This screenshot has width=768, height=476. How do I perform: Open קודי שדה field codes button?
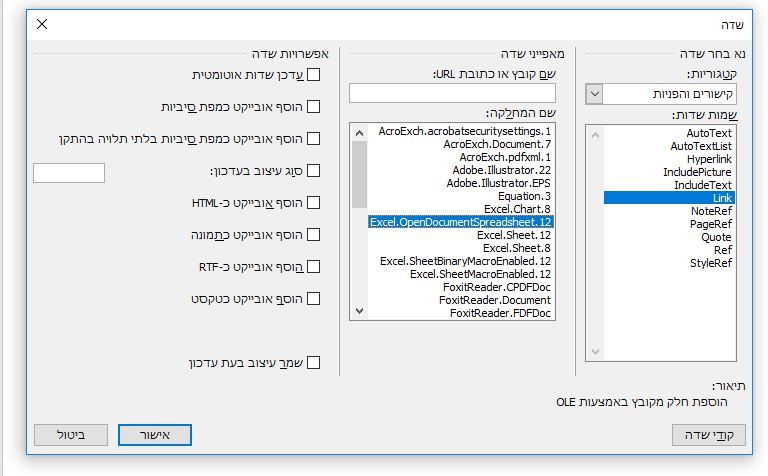point(709,435)
